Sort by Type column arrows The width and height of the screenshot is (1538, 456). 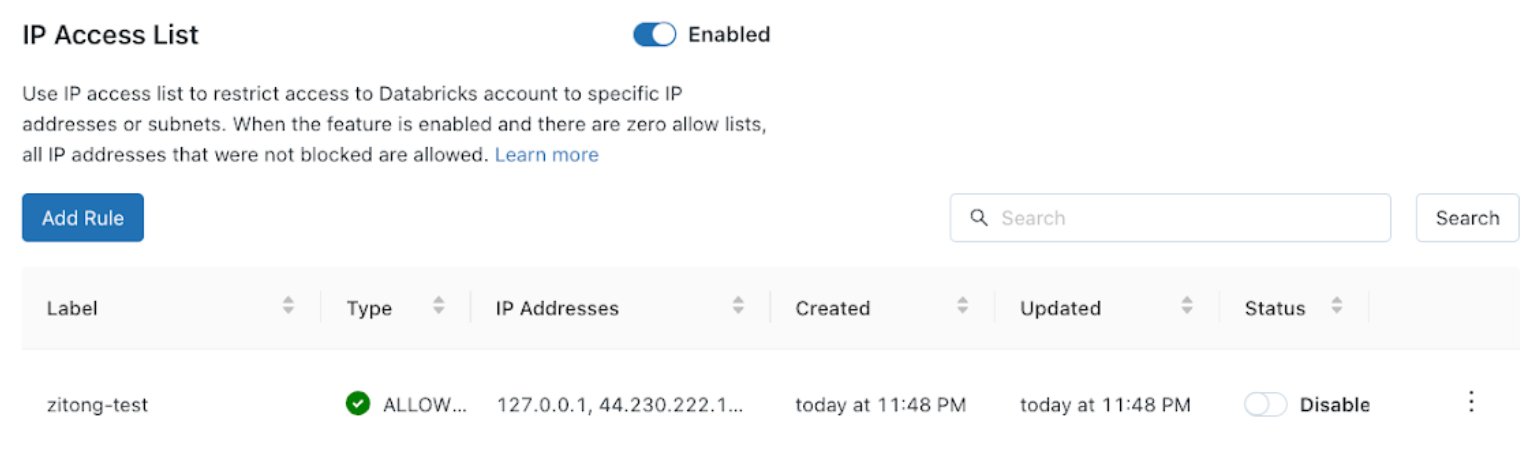[438, 307]
